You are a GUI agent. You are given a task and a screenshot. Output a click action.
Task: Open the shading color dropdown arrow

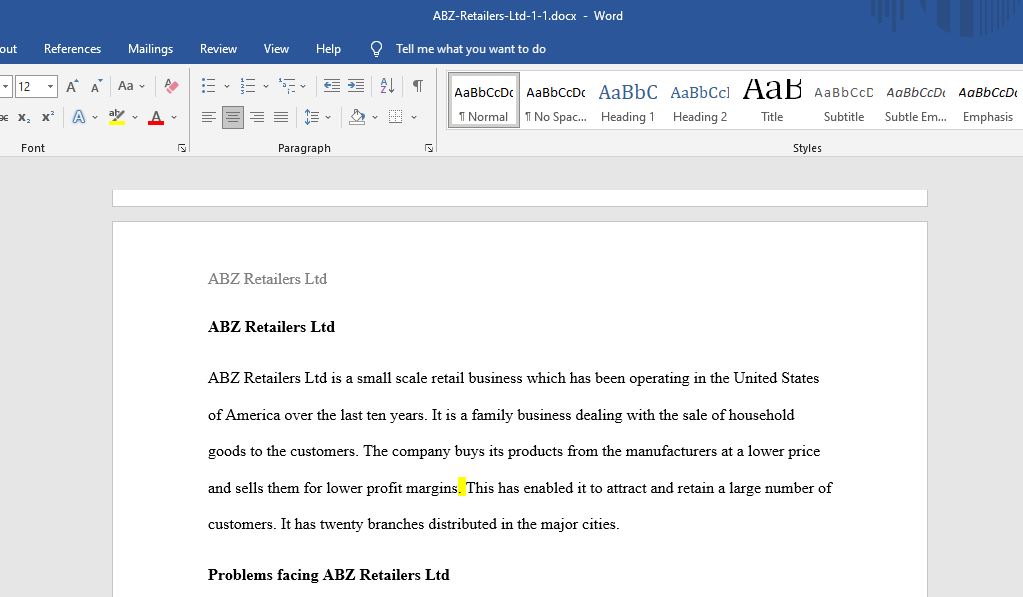375,117
